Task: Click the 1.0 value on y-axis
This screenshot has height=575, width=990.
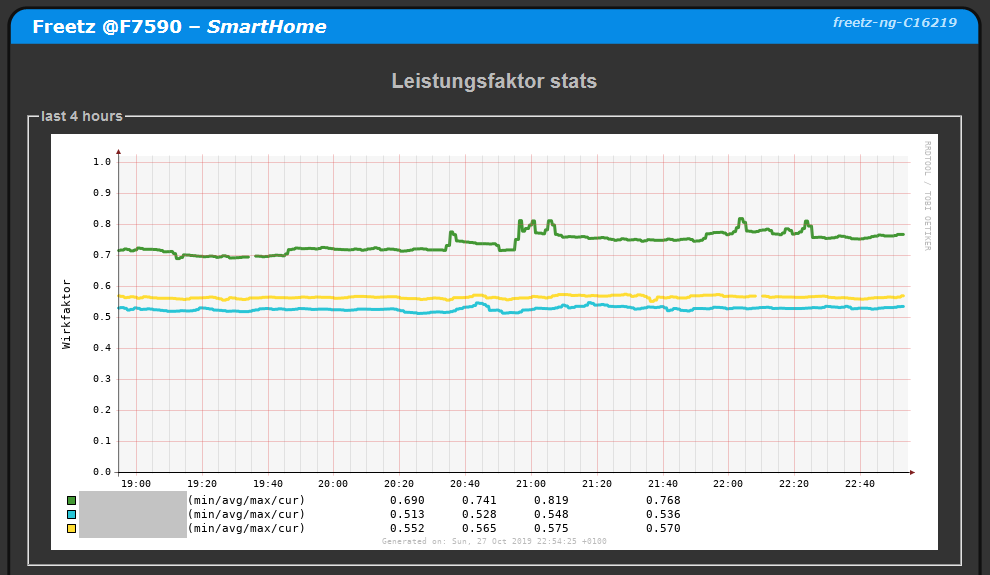Action: click(101, 162)
